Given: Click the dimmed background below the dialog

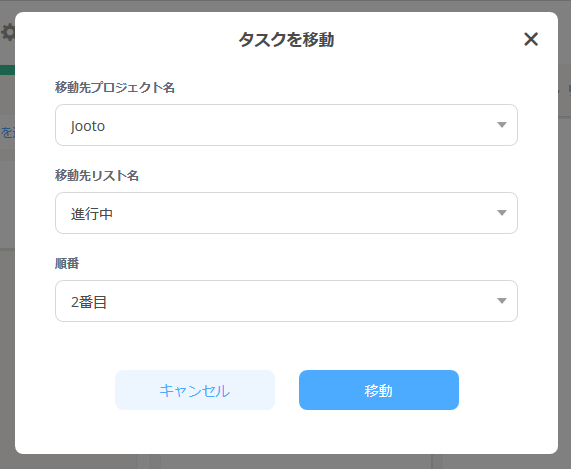Looking at the screenshot, I should (286, 462).
